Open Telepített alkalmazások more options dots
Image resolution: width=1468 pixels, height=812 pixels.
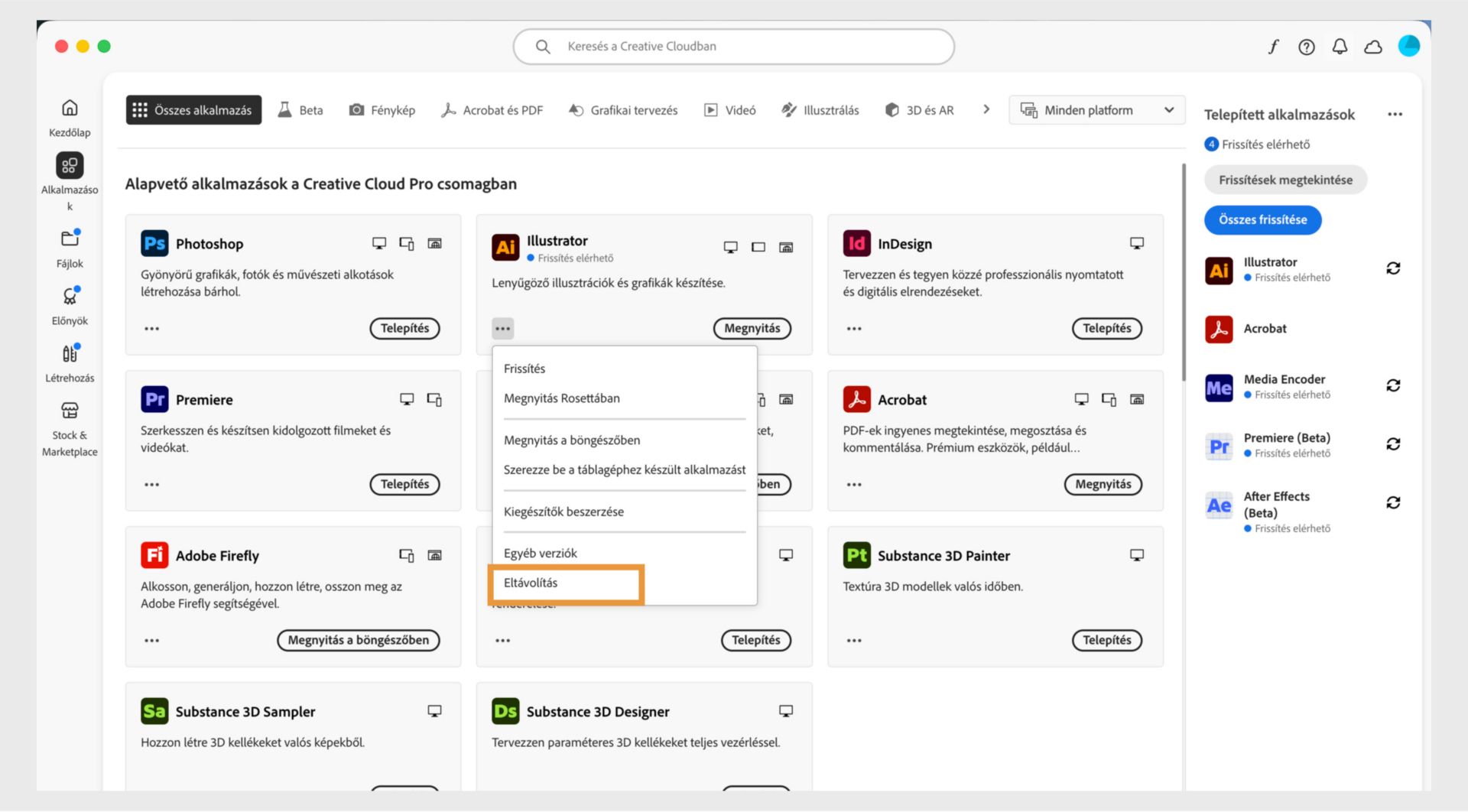pyautogui.click(x=1395, y=115)
